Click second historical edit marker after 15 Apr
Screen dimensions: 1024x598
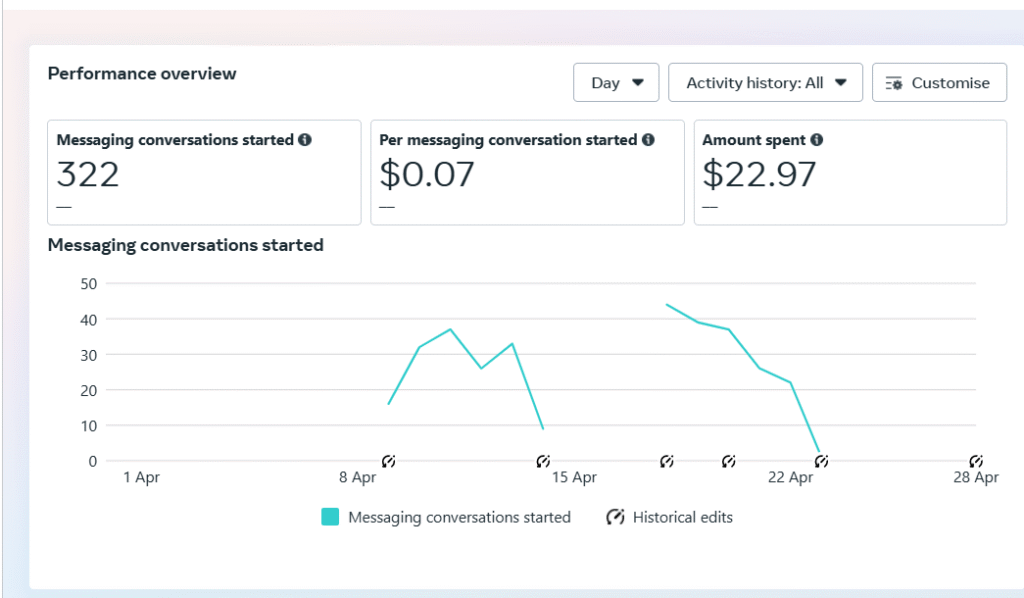[x=729, y=461]
